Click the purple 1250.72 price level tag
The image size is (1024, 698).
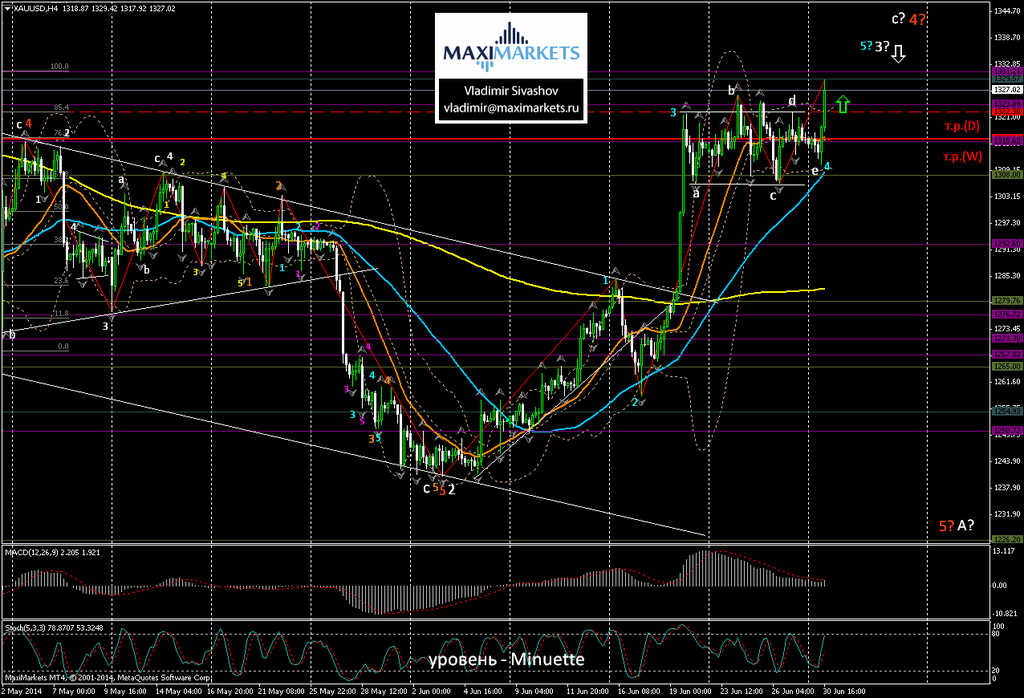[x=1006, y=431]
